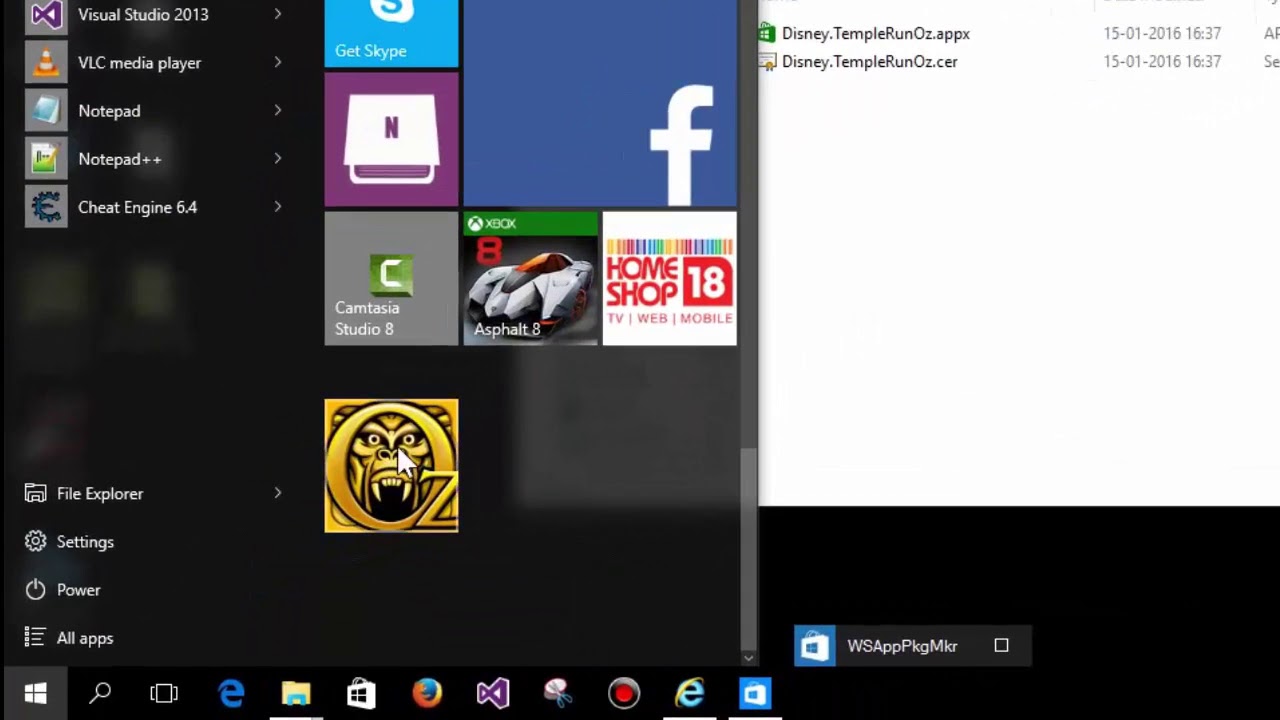Click the appx file's 15-01-2016 16:37 date
This screenshot has height=720, width=1280.
pyautogui.click(x=1162, y=34)
